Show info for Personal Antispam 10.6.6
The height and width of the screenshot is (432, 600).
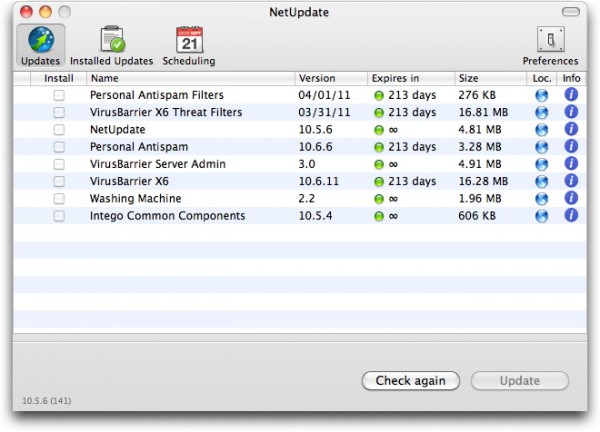tap(571, 146)
